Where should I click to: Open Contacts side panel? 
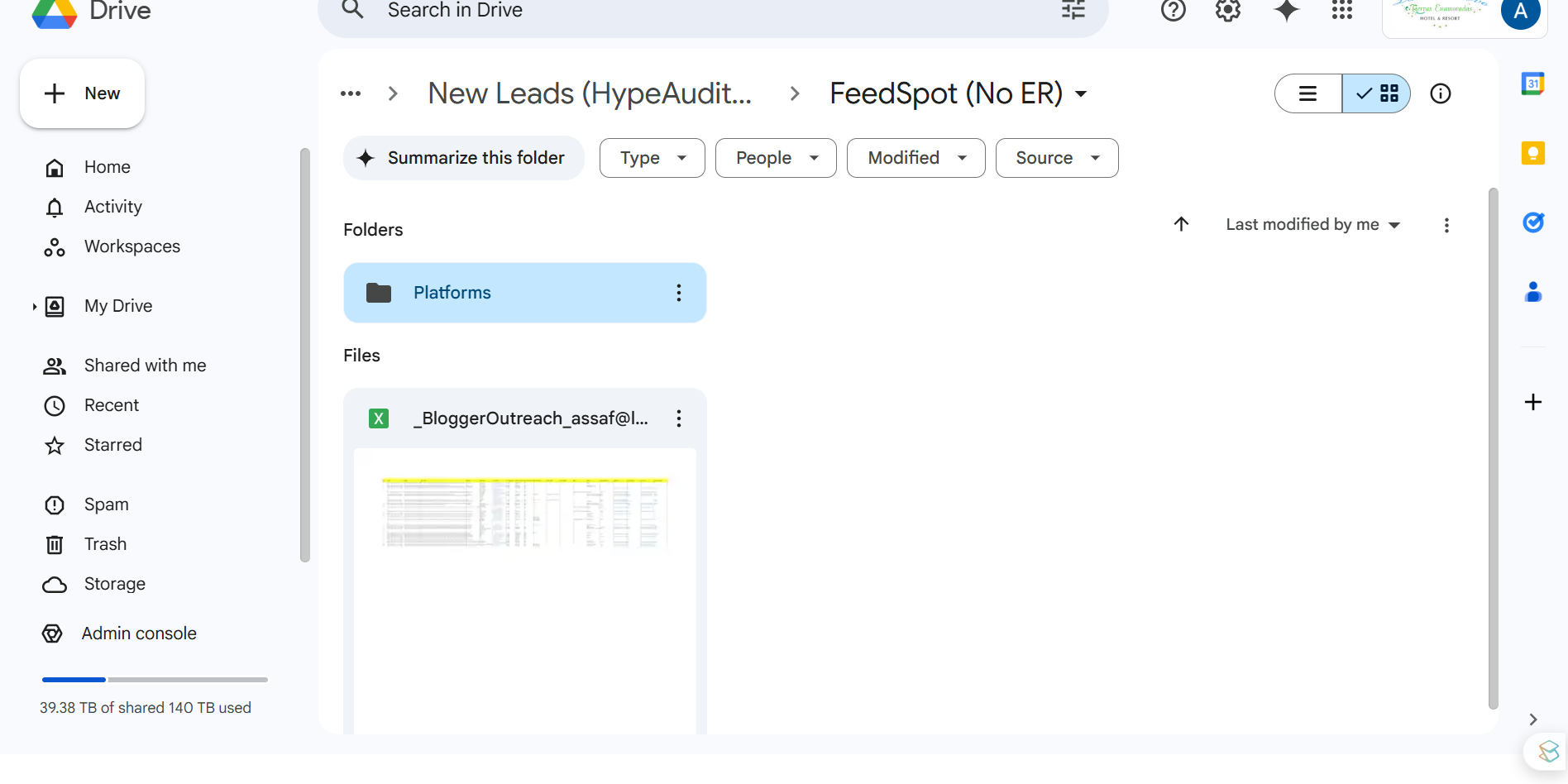(1533, 292)
